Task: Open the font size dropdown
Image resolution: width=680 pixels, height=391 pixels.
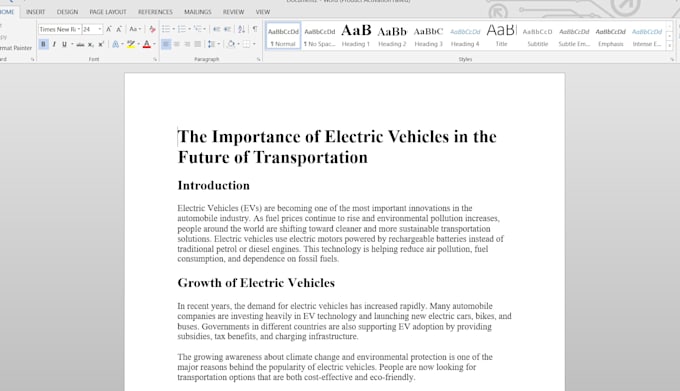Action: pyautogui.click(x=100, y=29)
